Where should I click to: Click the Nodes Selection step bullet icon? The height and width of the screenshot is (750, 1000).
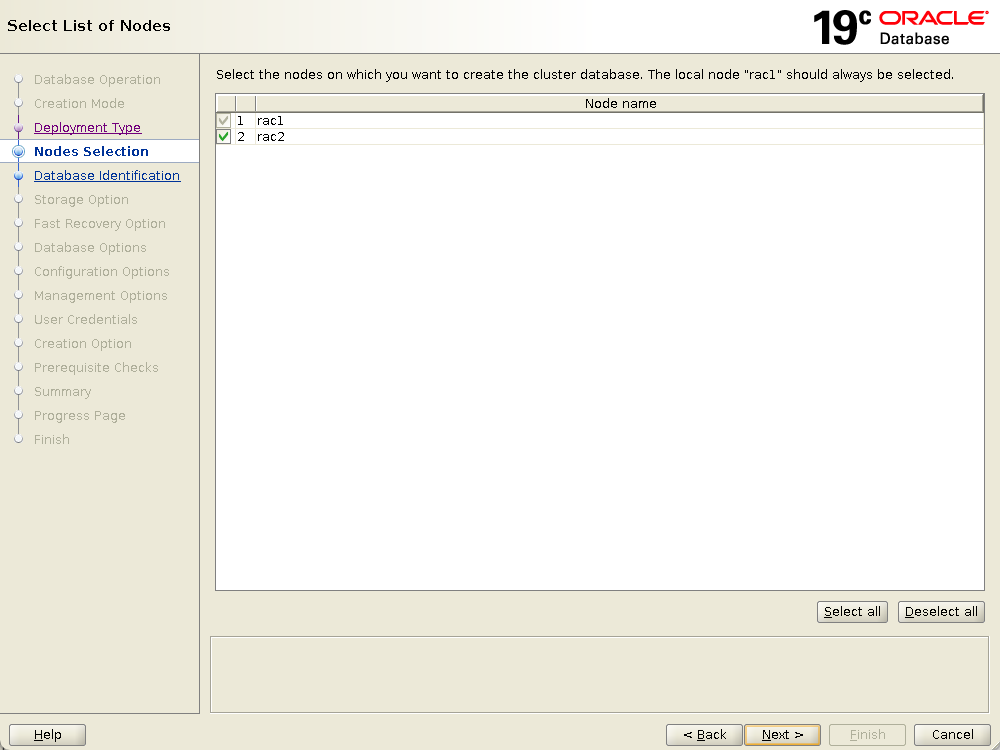[18, 152]
